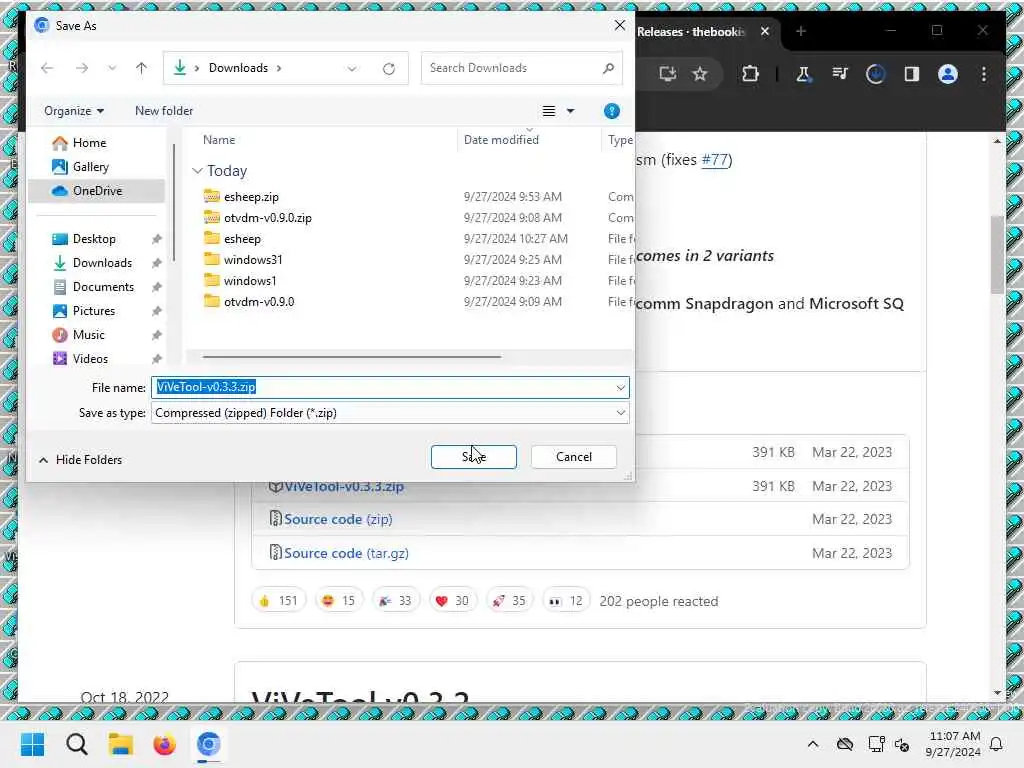Toggle browser side panel icon

pyautogui.click(x=912, y=74)
